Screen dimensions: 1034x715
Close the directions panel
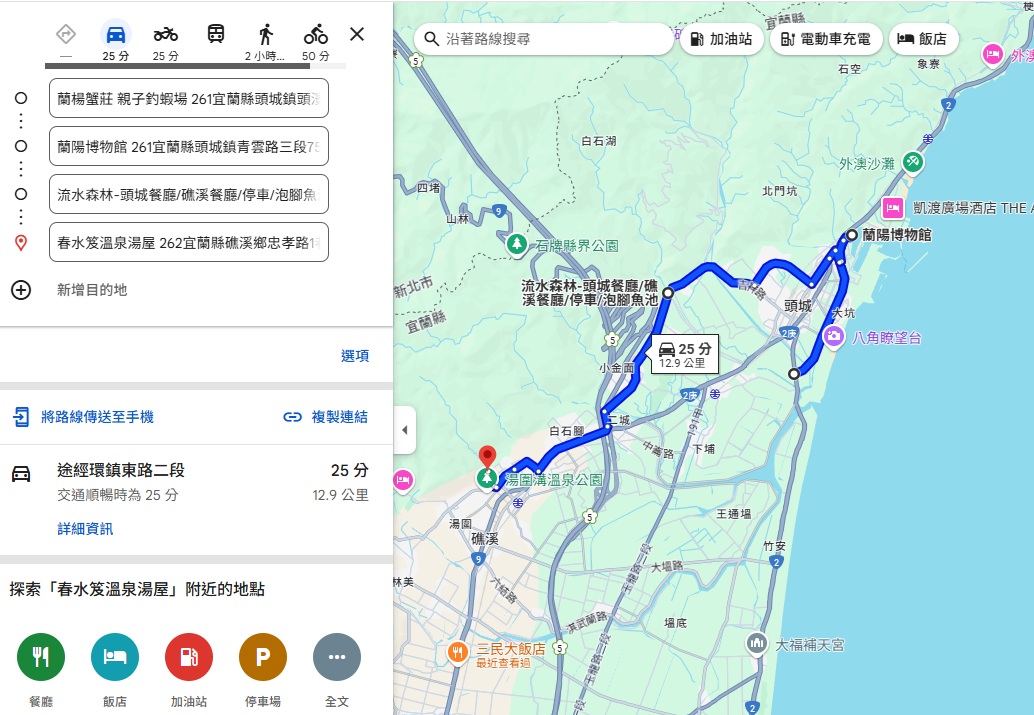357,34
